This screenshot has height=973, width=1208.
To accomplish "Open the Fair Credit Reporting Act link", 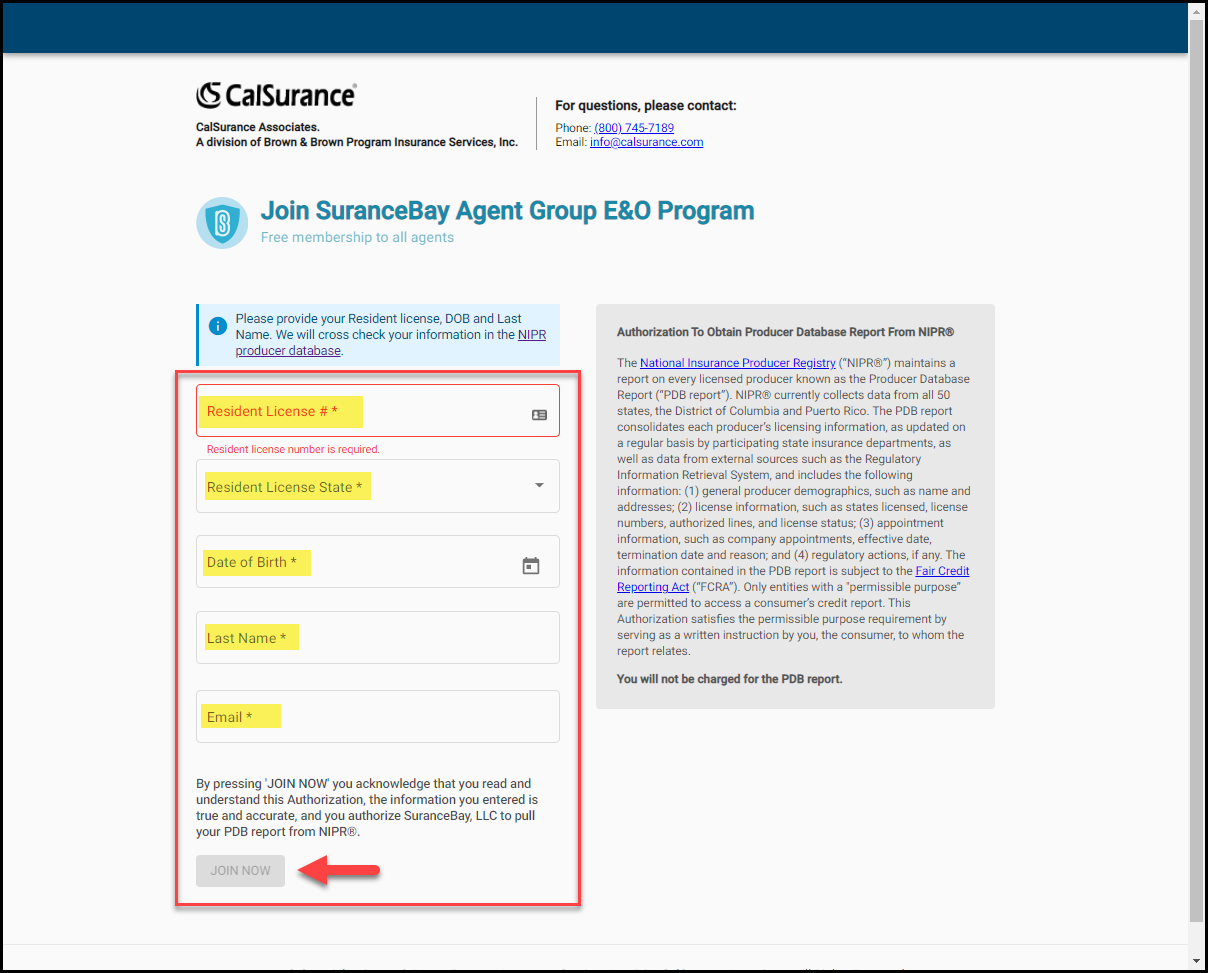I will 793,579.
